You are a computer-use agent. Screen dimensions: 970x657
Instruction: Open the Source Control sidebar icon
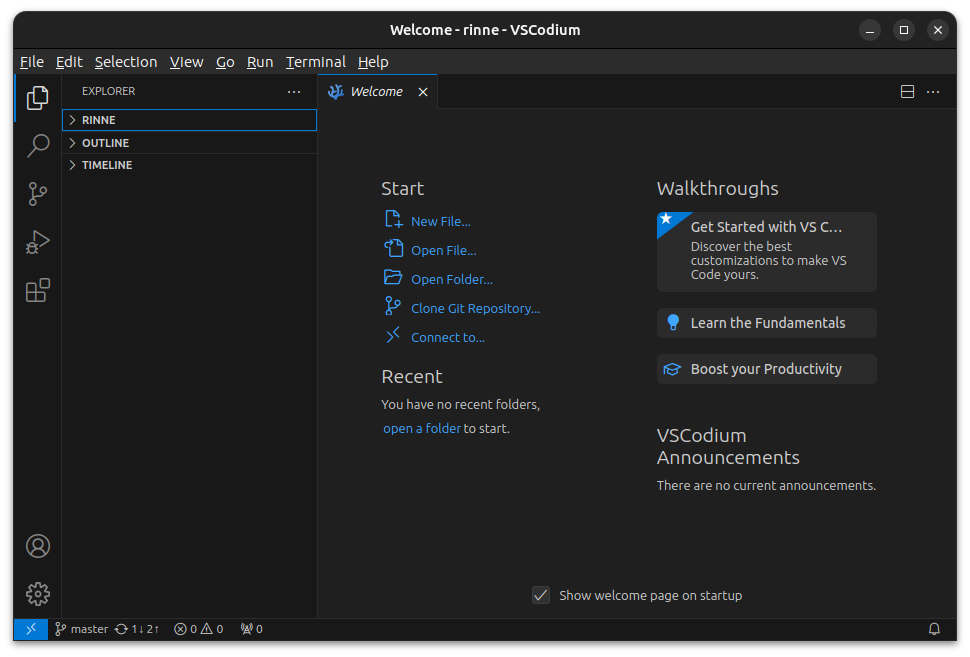tap(37, 194)
